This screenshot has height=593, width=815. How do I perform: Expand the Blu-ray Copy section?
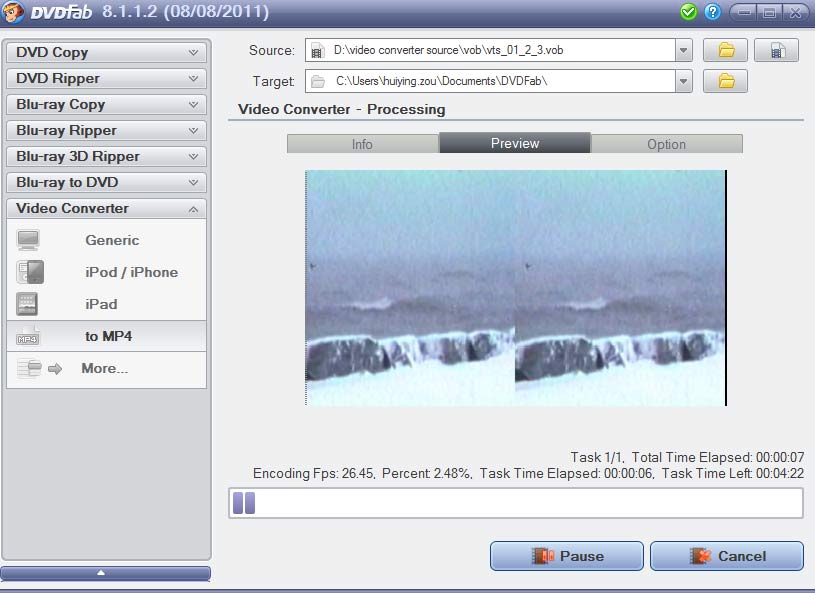(107, 104)
